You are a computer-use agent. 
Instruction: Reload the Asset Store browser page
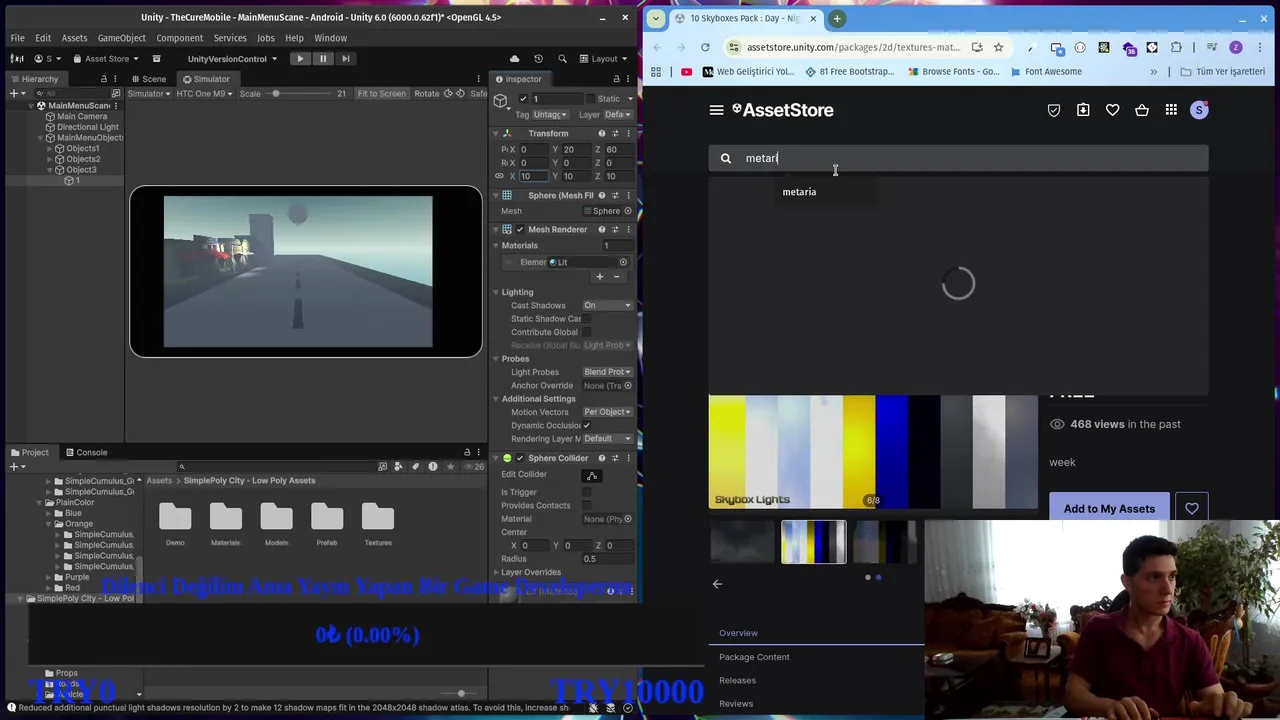[705, 47]
